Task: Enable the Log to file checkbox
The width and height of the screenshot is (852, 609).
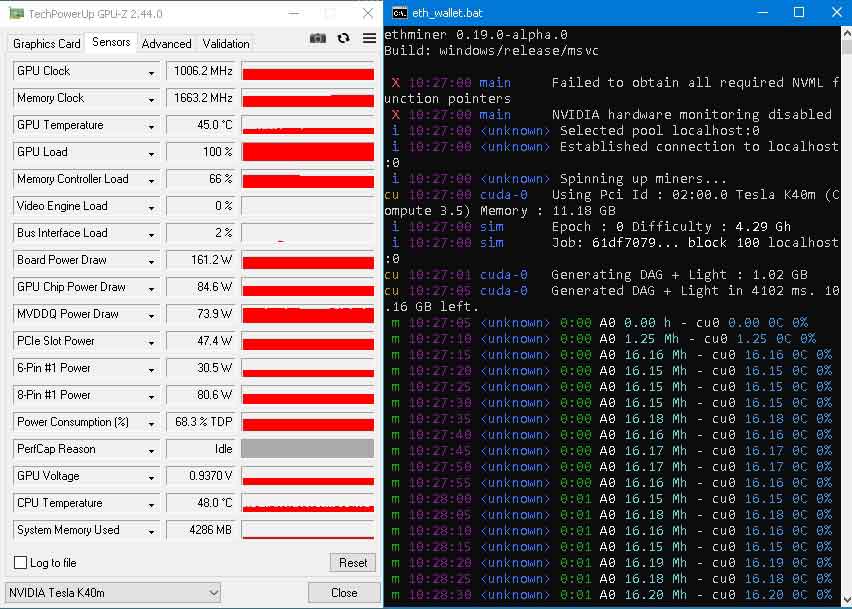Action: [x=21, y=563]
